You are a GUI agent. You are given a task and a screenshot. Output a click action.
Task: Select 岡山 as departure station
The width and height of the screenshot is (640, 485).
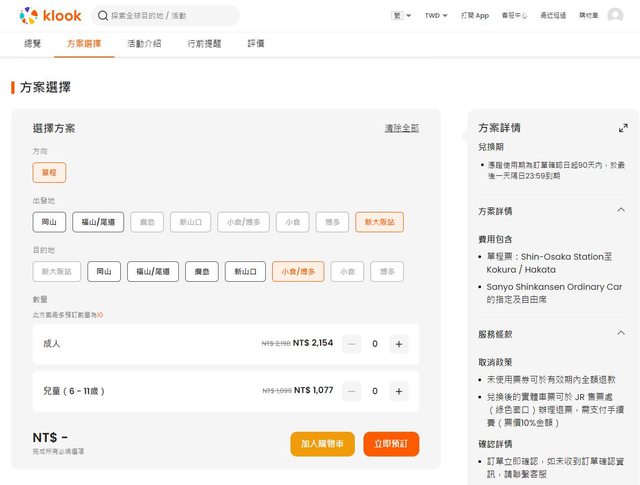pos(50,222)
